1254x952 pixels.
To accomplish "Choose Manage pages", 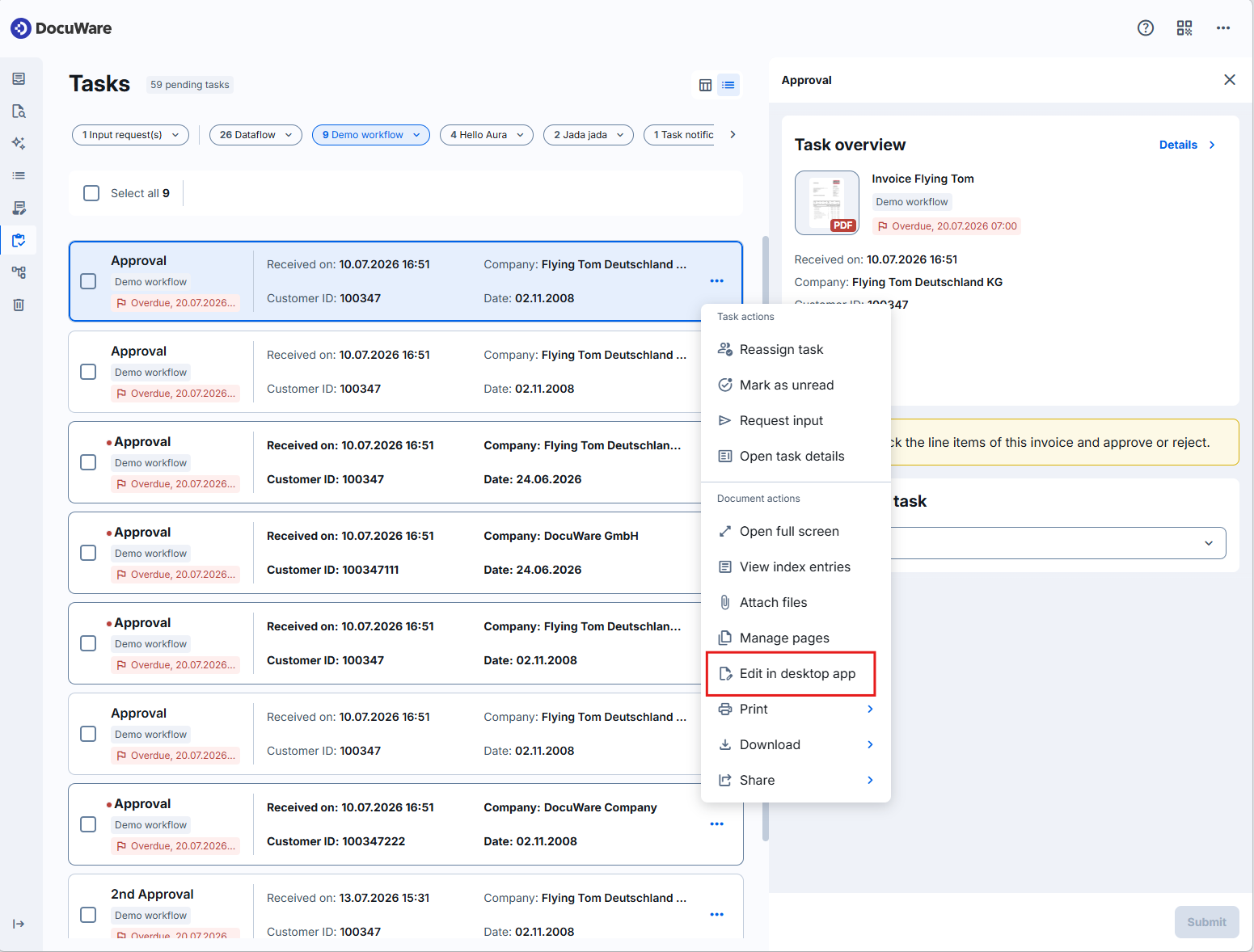I will [796, 638].
